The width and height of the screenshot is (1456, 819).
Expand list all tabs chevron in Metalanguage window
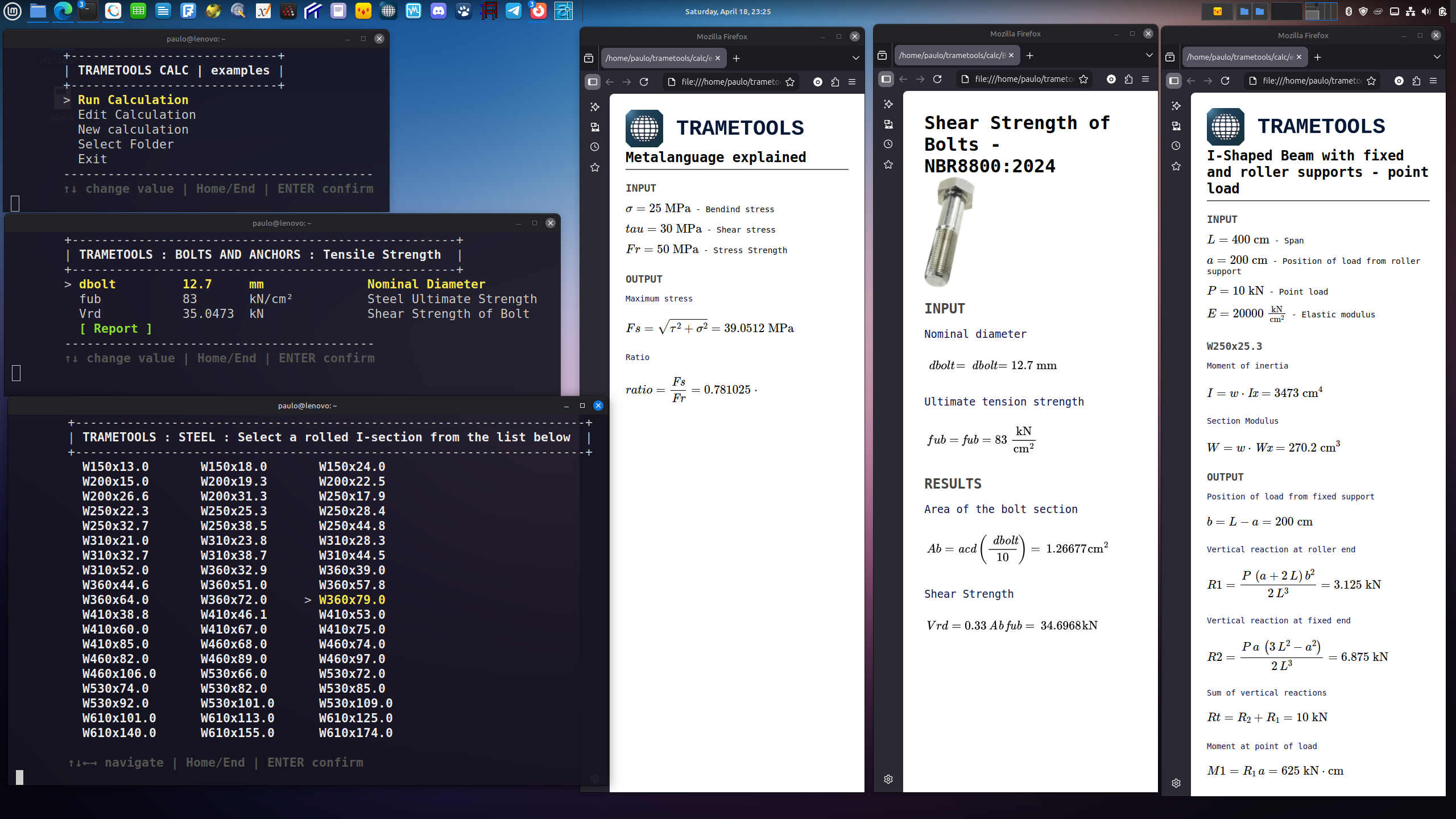tap(855, 58)
